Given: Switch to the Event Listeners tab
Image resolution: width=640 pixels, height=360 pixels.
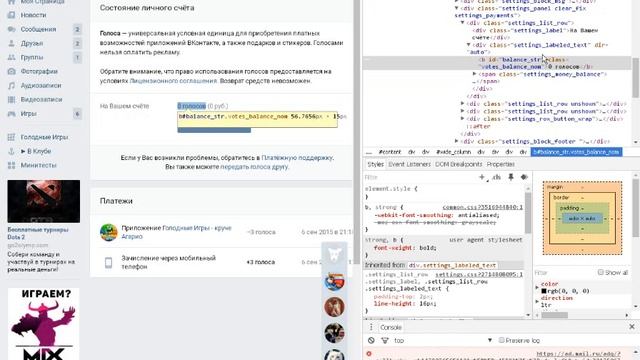Looking at the screenshot, I should [409, 164].
